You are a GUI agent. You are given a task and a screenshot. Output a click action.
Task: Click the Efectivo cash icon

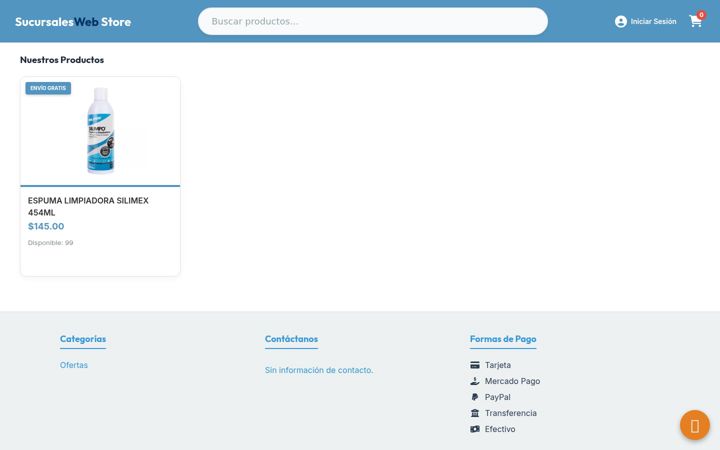coord(475,429)
